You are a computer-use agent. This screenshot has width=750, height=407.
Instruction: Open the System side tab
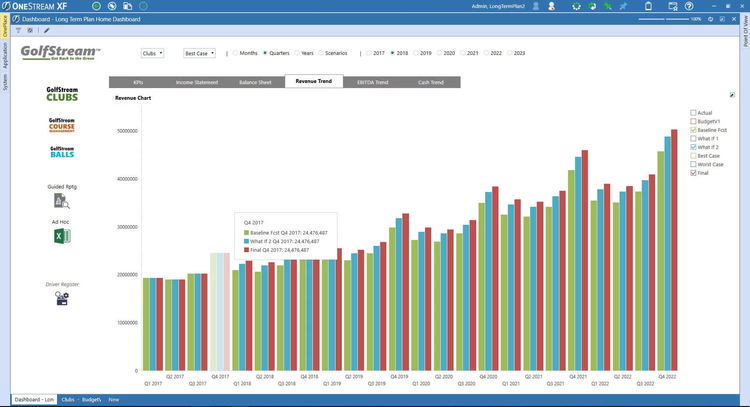(x=5, y=82)
